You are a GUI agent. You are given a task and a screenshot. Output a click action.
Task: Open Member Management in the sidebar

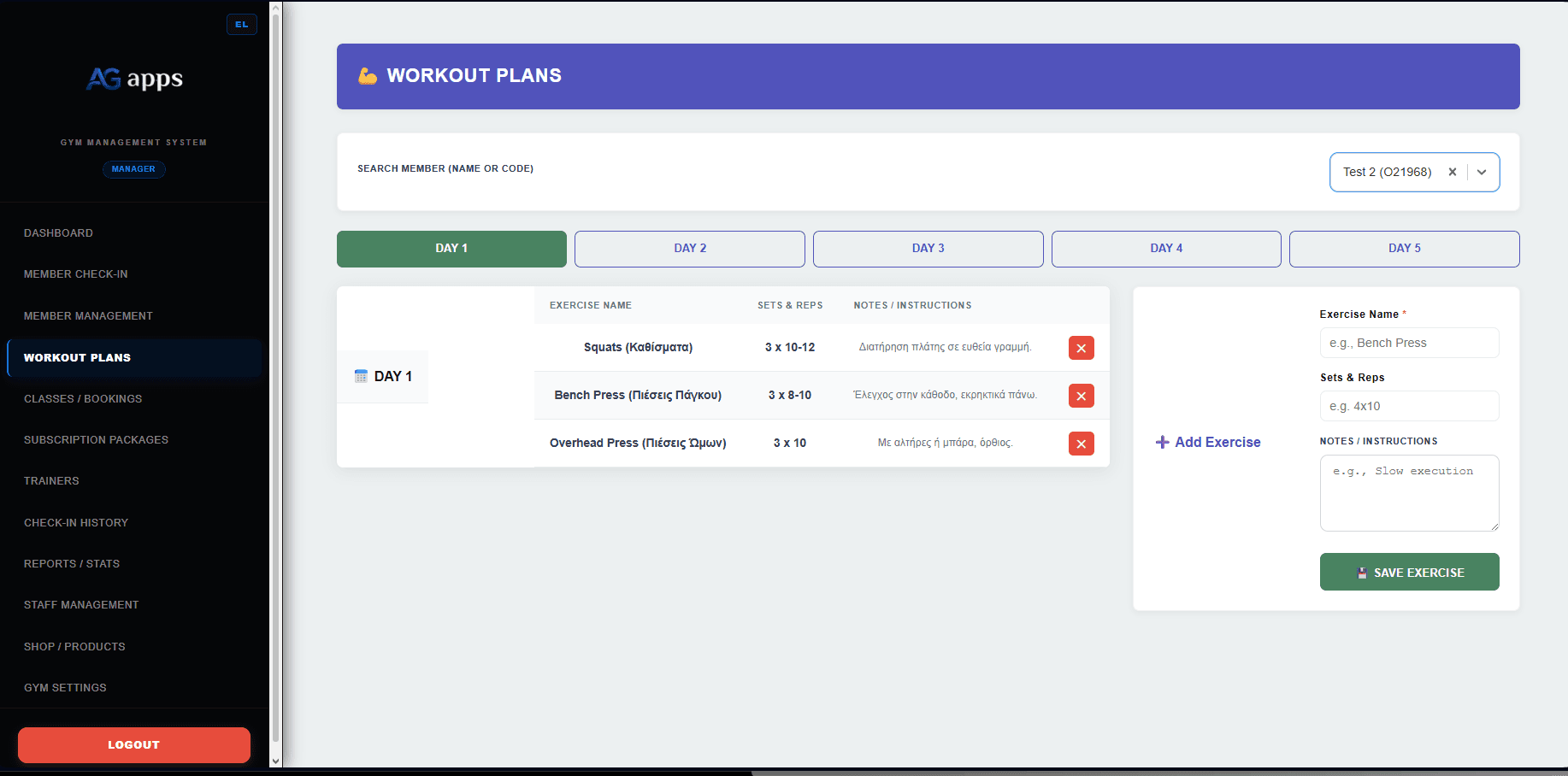coord(88,316)
